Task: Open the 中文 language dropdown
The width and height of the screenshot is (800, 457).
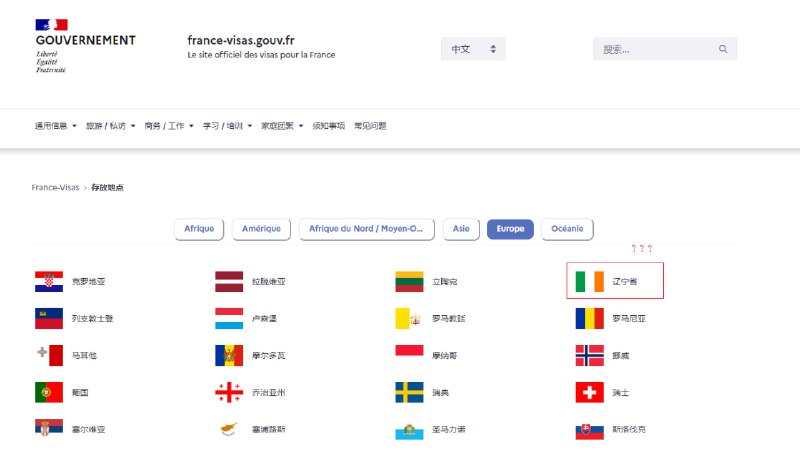Action: tap(473, 49)
